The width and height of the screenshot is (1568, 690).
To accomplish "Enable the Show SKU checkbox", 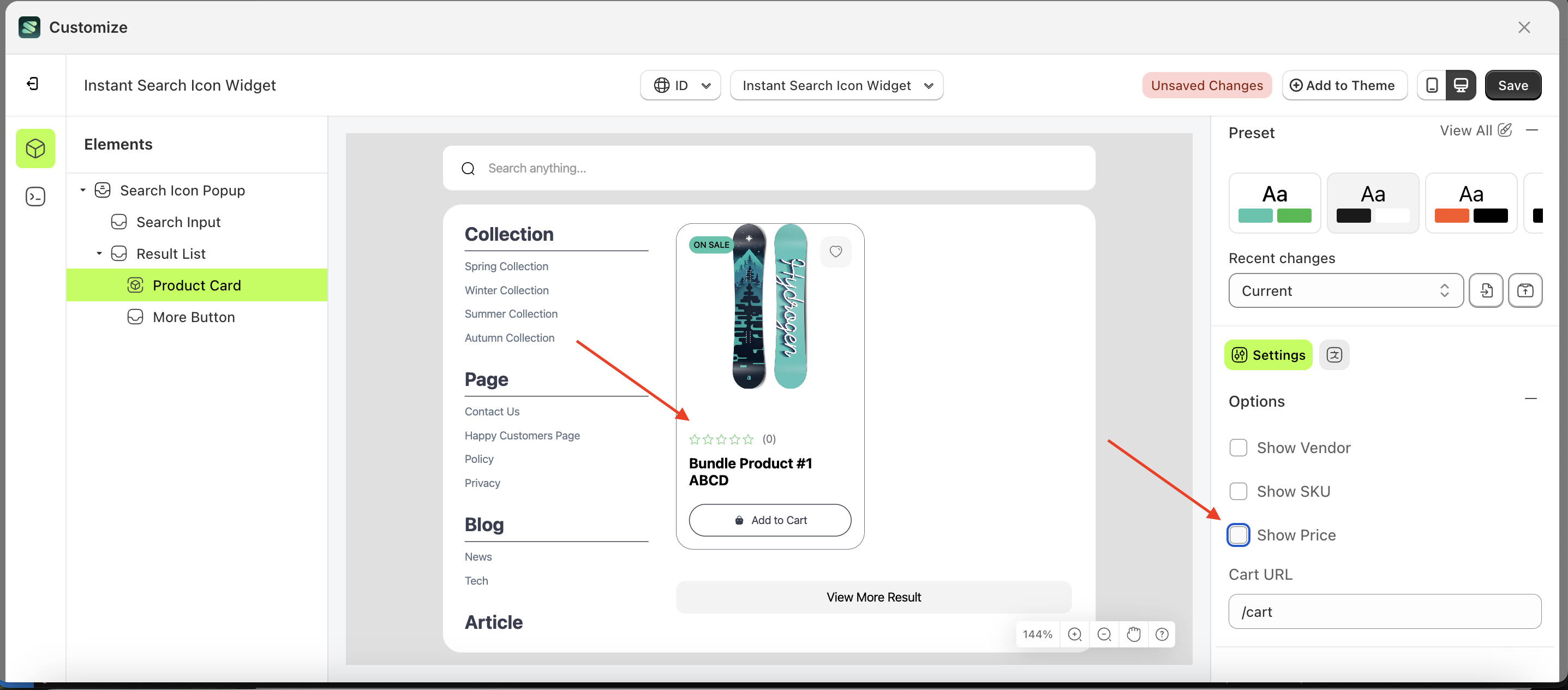I will (x=1238, y=491).
